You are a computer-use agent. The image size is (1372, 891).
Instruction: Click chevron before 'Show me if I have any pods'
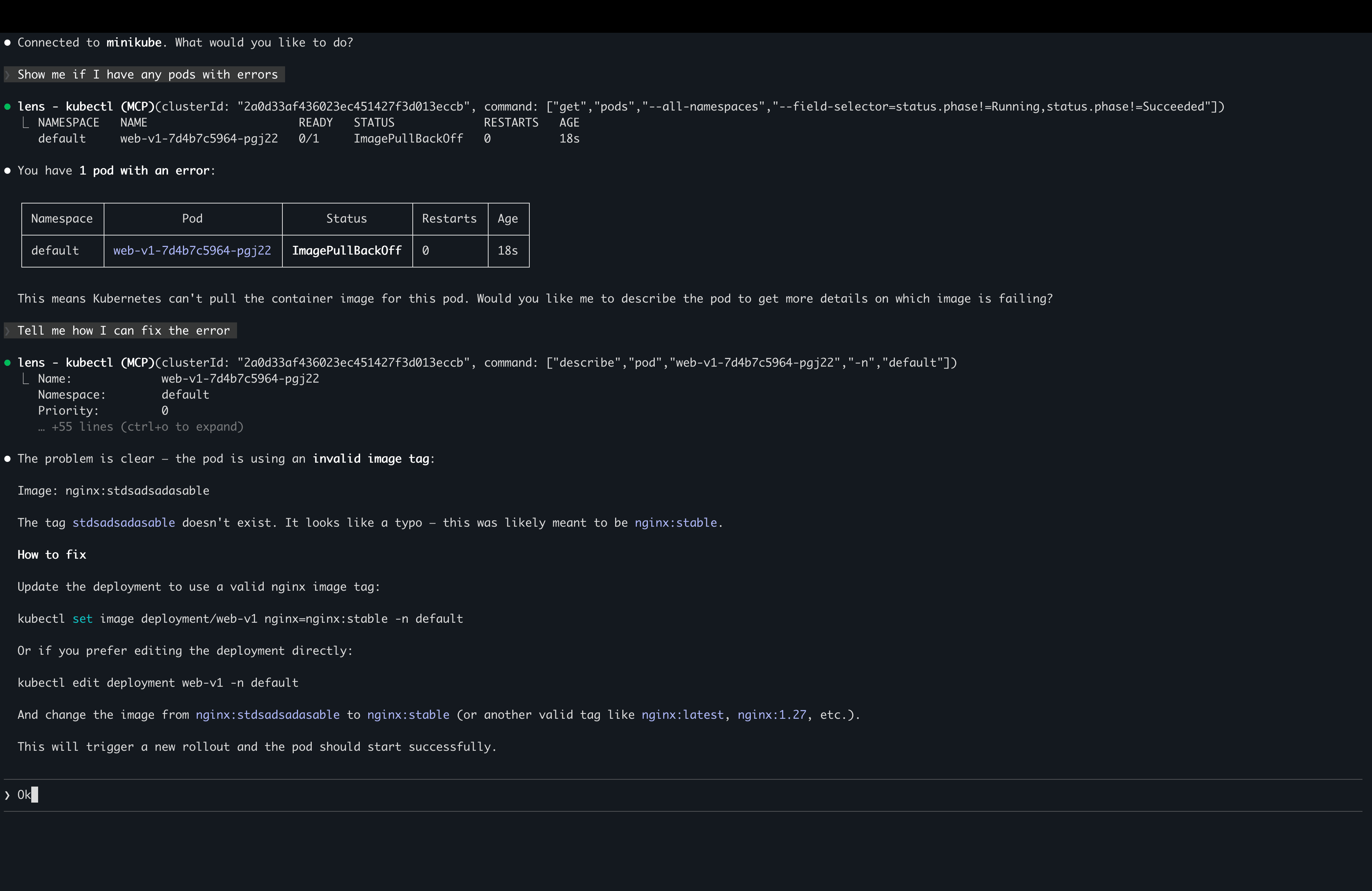[x=8, y=75]
